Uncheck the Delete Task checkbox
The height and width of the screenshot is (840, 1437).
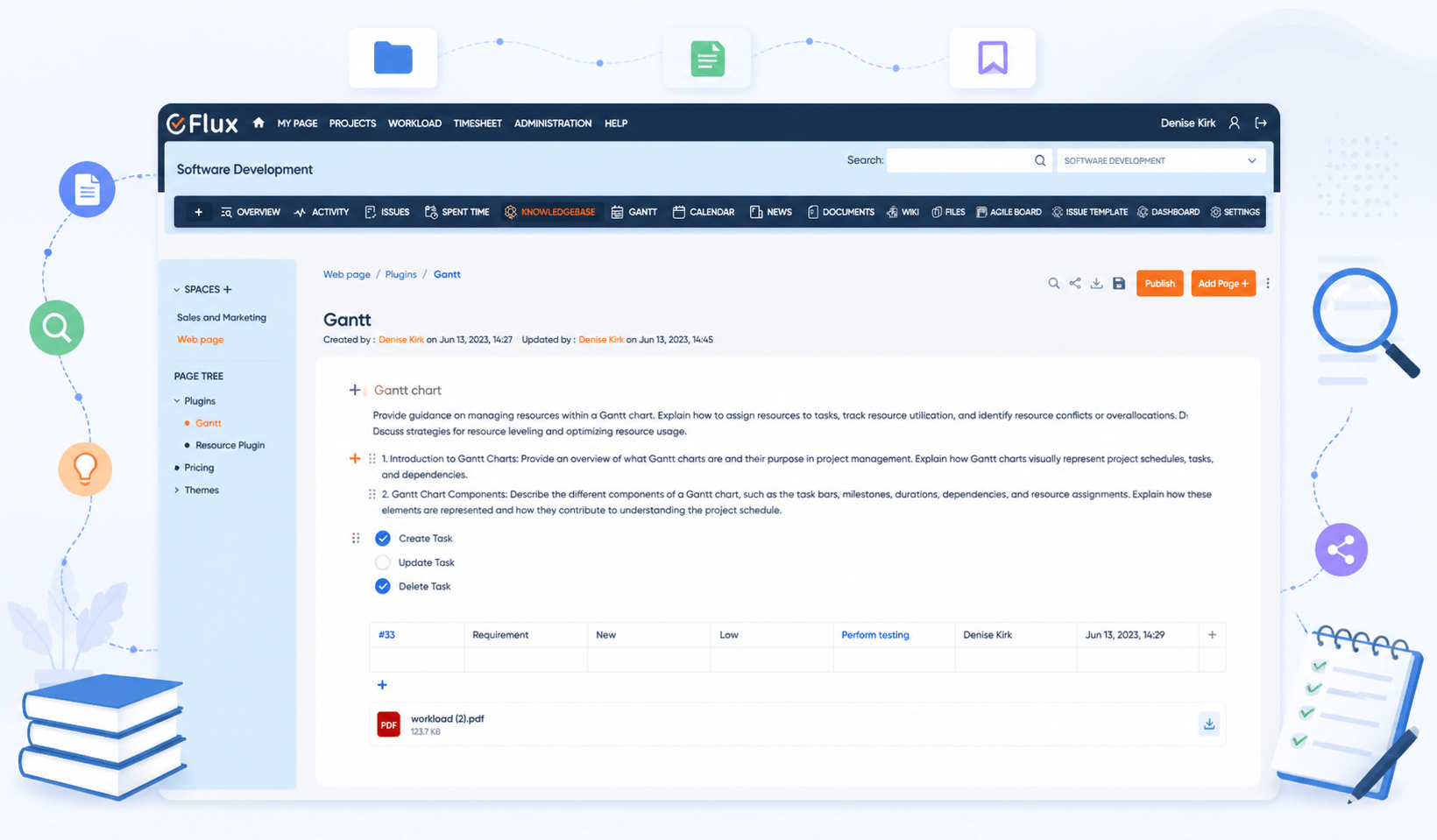[x=383, y=586]
